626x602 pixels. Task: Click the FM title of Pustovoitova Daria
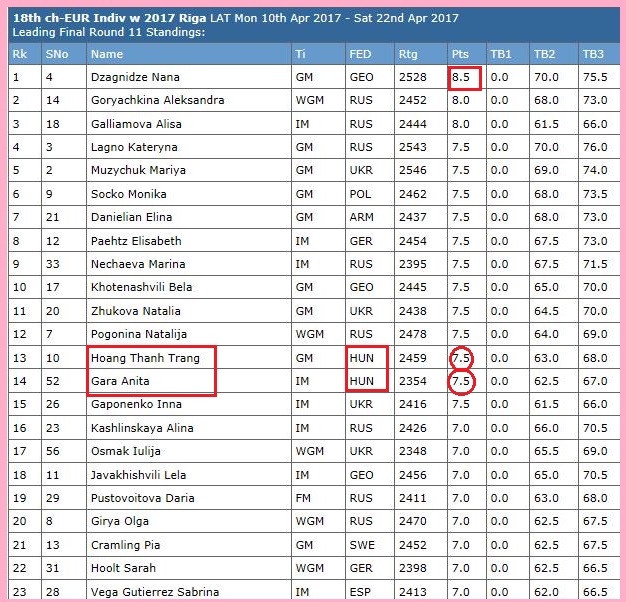304,498
